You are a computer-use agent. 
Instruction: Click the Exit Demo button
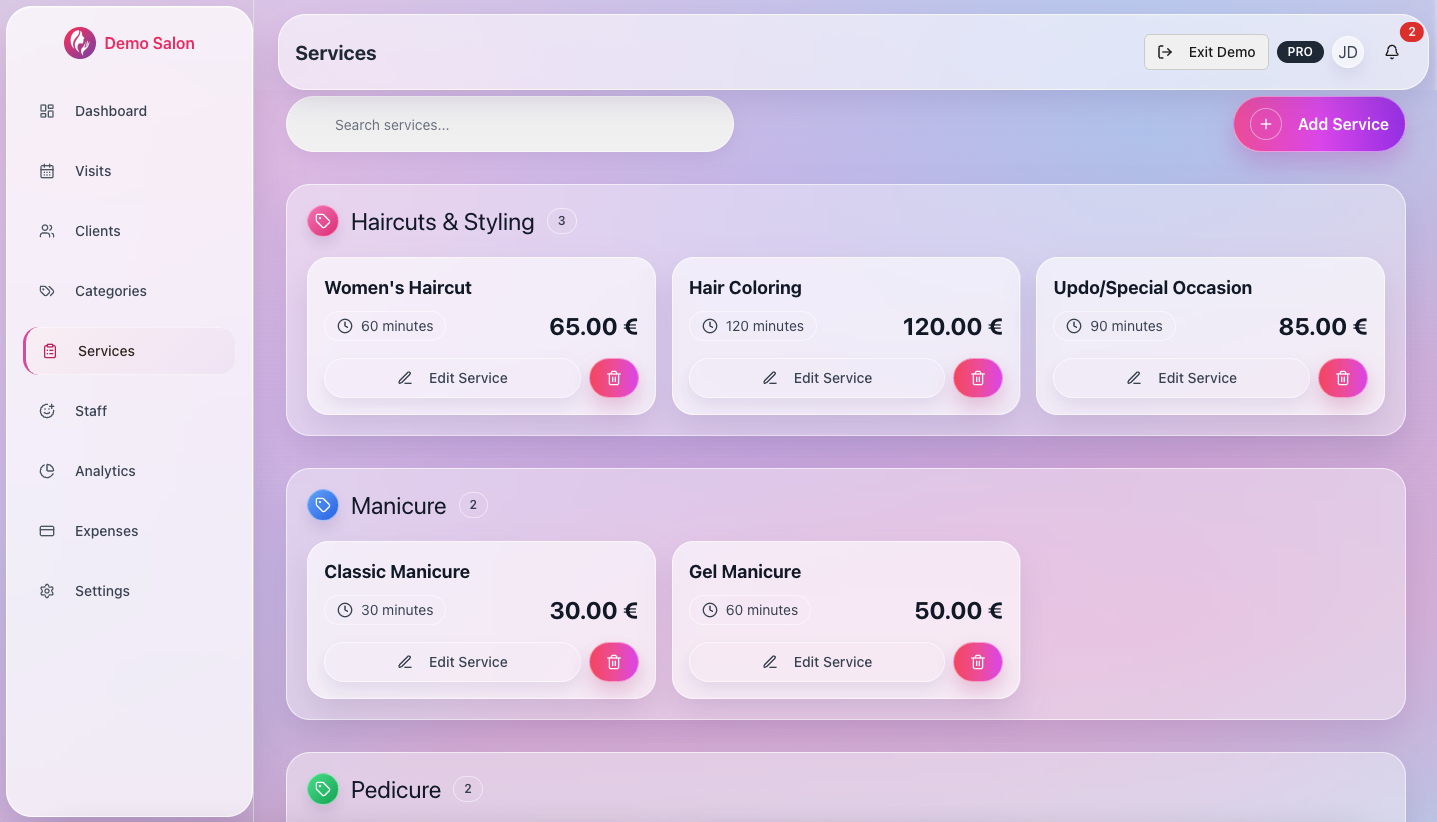click(1206, 52)
